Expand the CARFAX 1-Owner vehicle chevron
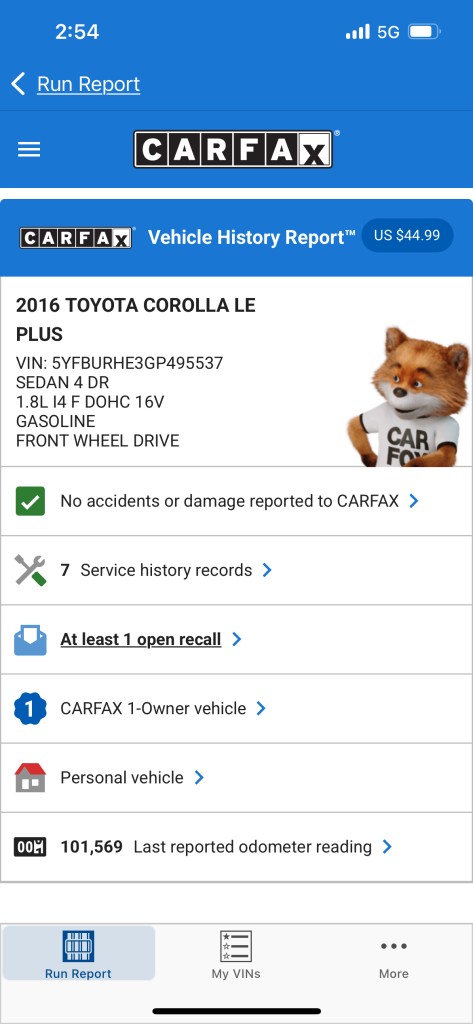This screenshot has width=473, height=1024. pos(261,709)
